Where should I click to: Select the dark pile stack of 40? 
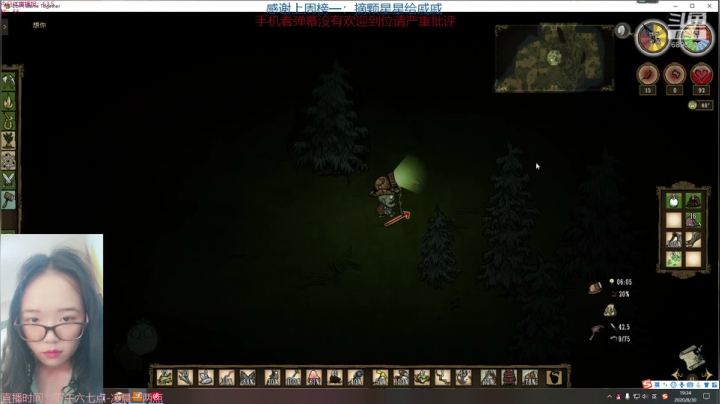[x=335, y=377]
